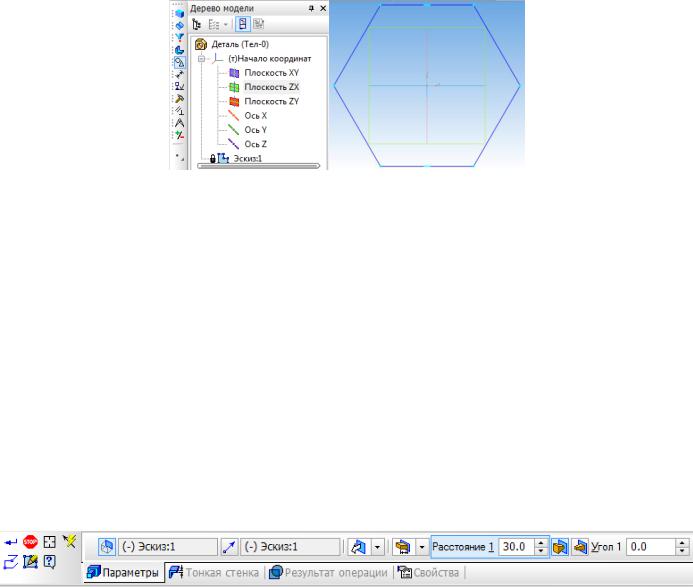Image resolution: width=693 pixels, height=587 pixels.
Task: Switch to the Параметры tab
Action: [123, 572]
